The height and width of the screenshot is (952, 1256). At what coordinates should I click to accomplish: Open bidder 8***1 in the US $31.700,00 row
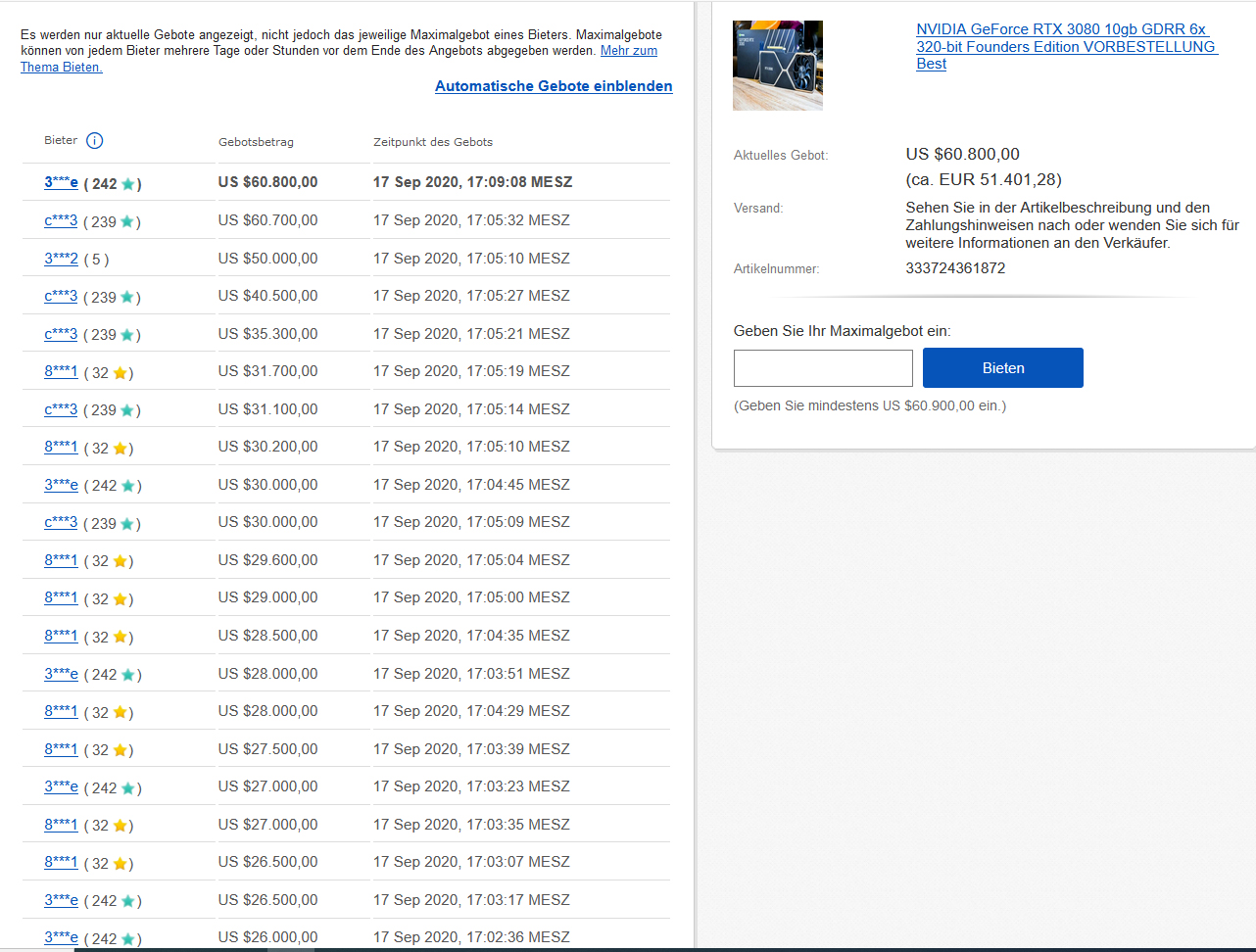point(61,371)
